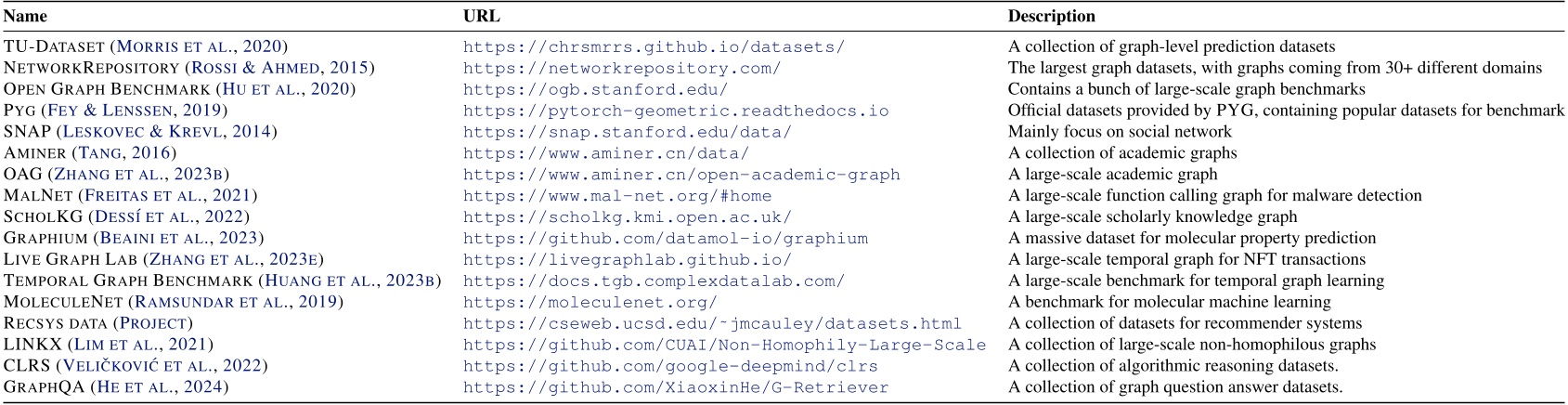Open the pytorch-geometric.readthedocs.io link

click(x=676, y=111)
